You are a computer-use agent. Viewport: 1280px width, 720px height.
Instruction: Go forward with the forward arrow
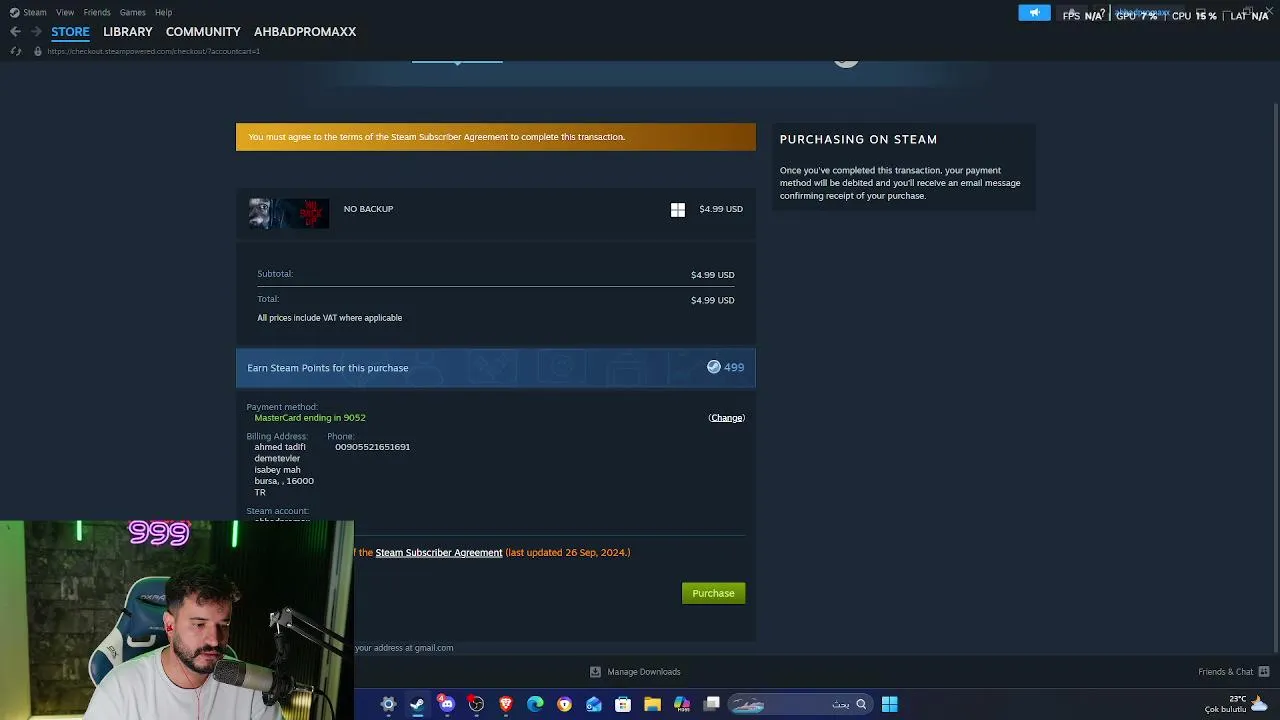pyautogui.click(x=36, y=32)
